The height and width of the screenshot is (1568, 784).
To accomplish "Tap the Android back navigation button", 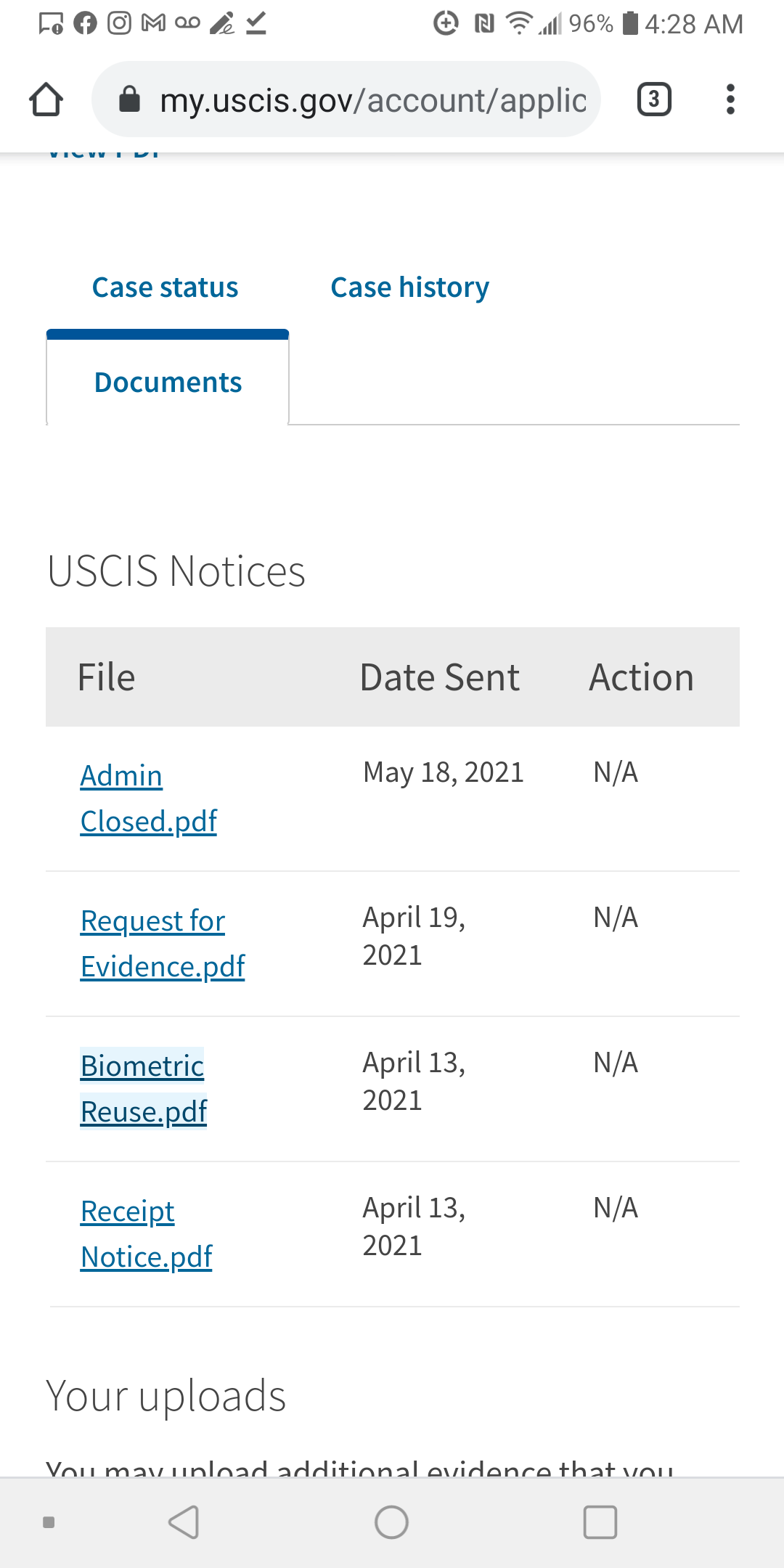I will [x=184, y=1522].
